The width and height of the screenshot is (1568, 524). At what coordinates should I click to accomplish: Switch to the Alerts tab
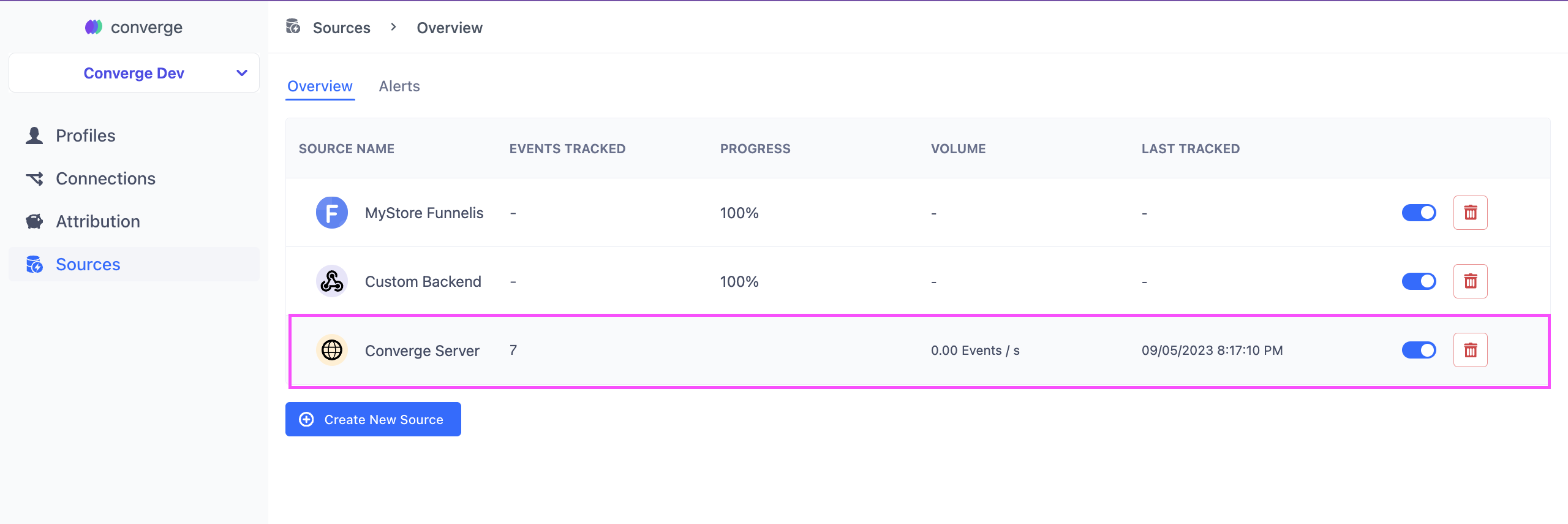tap(399, 86)
